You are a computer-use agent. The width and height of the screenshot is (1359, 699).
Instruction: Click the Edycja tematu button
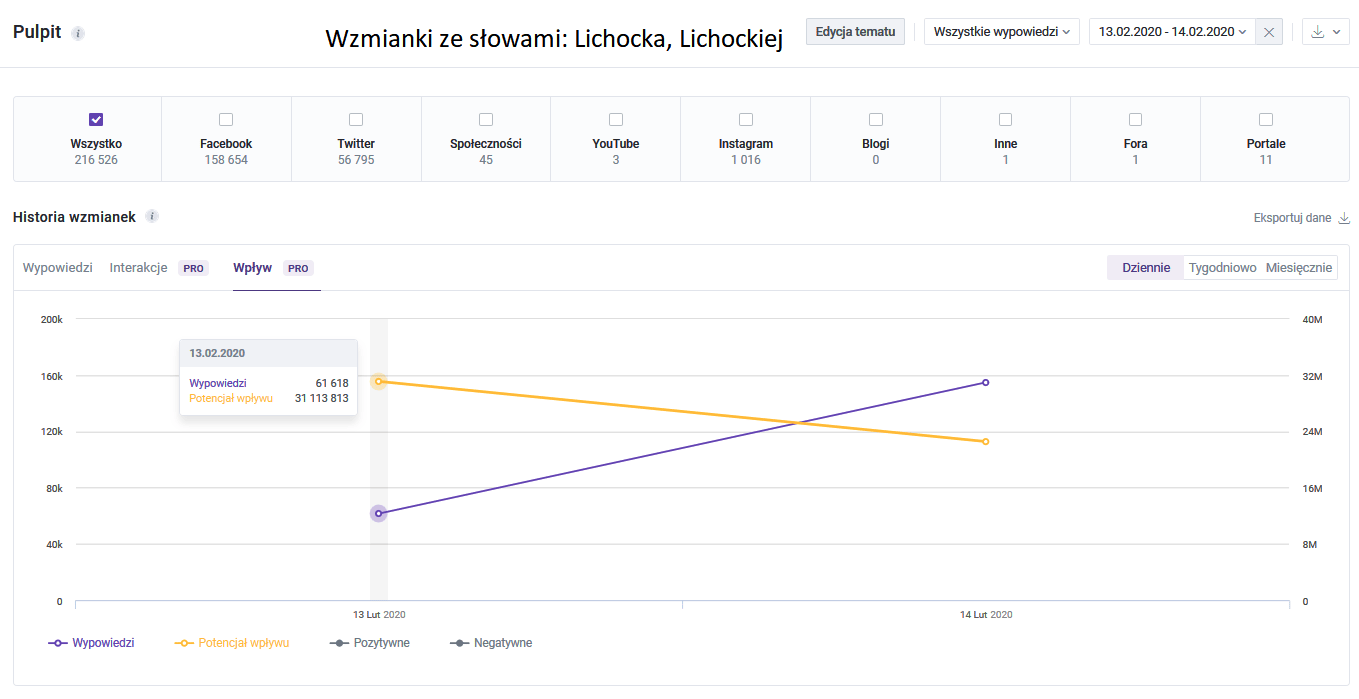[x=855, y=32]
